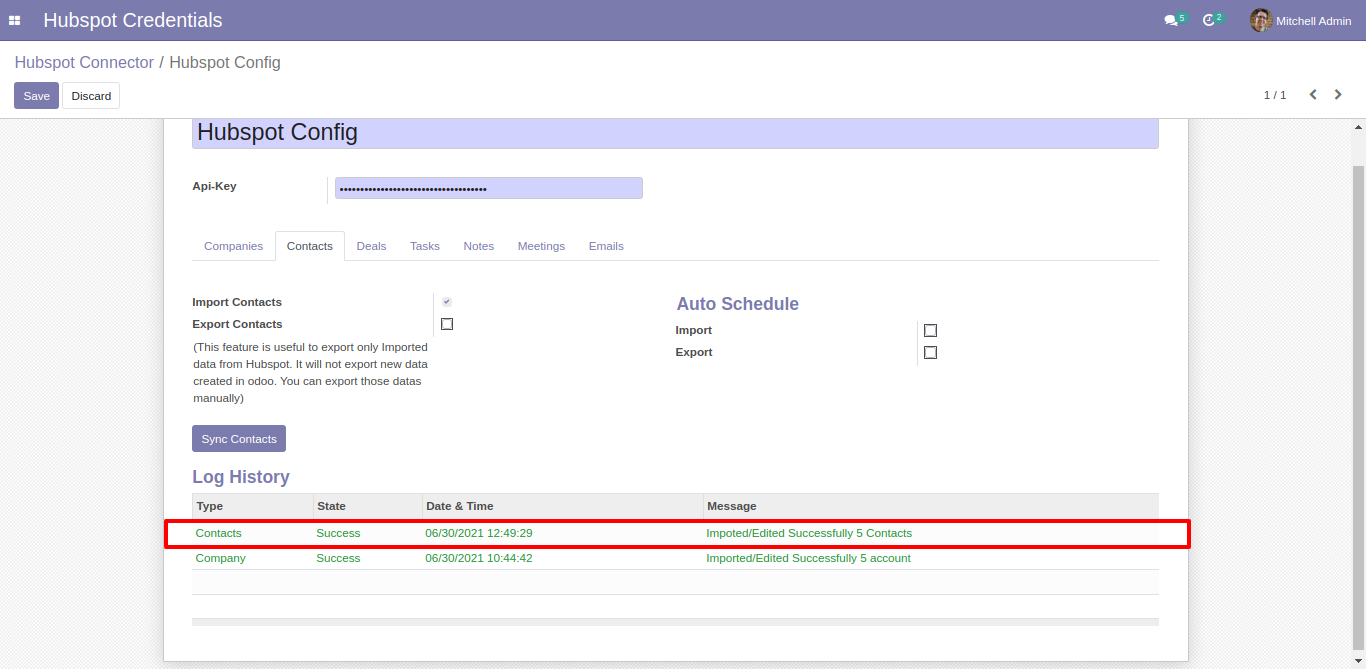
Task: Edit the Hubspot Config name field
Action: coord(675,133)
